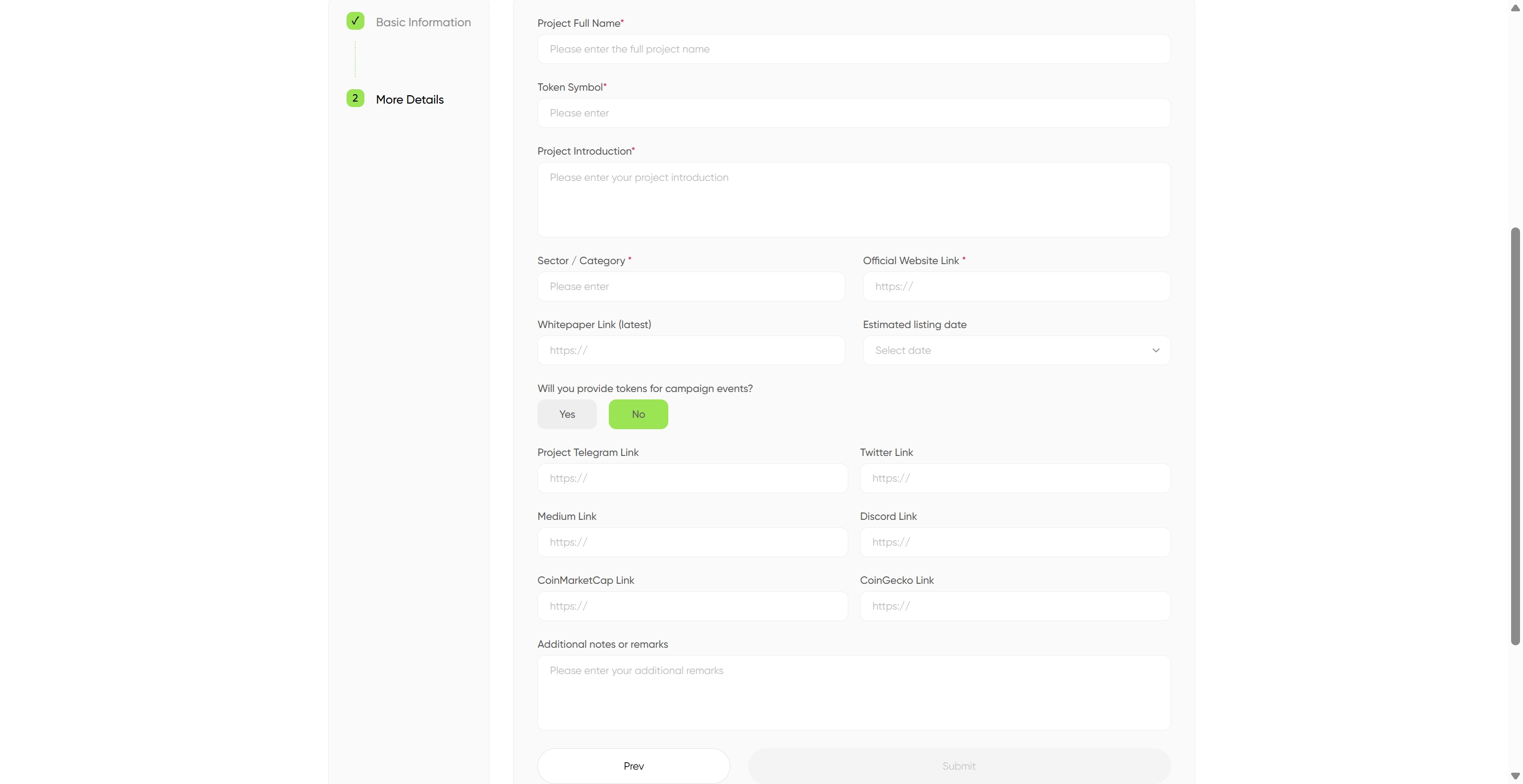Click into the Token Symbol input
The height and width of the screenshot is (784, 1523).
coord(854,113)
